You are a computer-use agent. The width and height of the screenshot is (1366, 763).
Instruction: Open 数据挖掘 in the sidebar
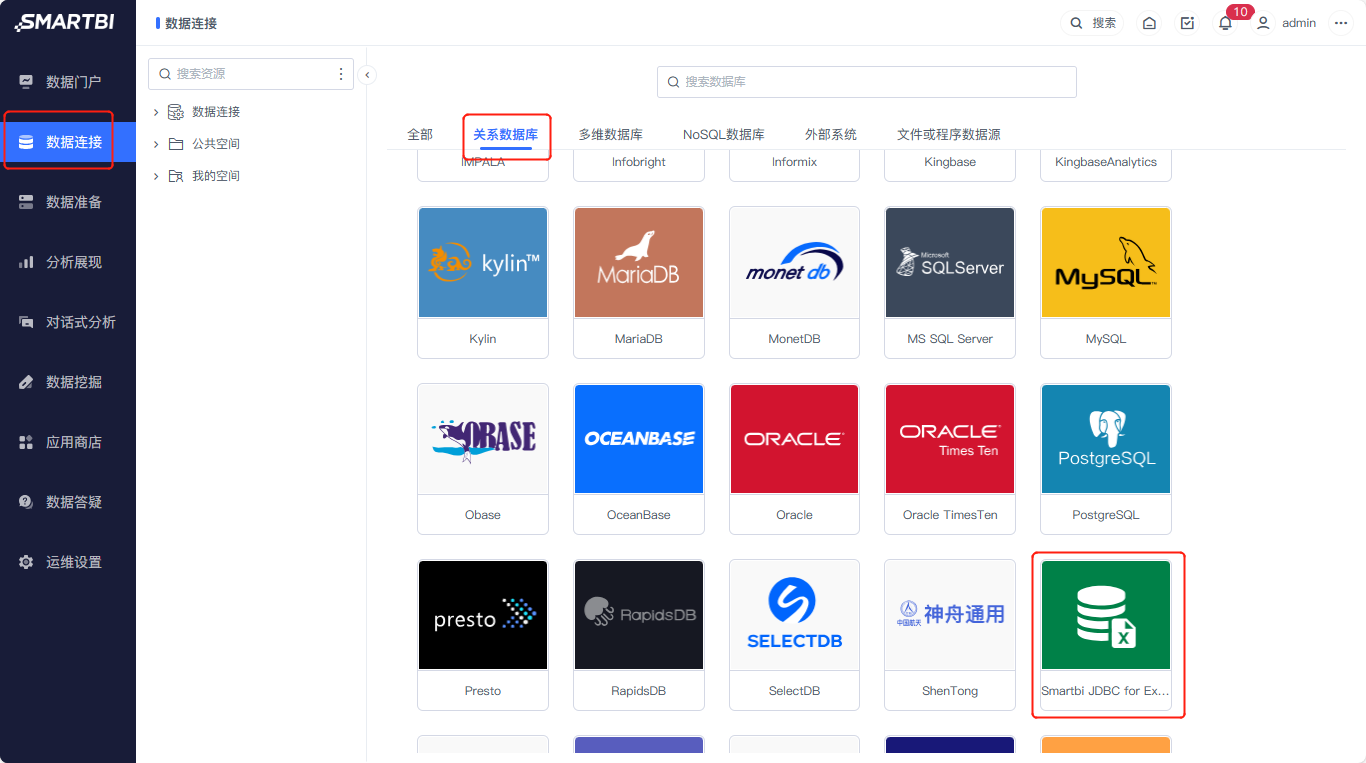(68, 382)
